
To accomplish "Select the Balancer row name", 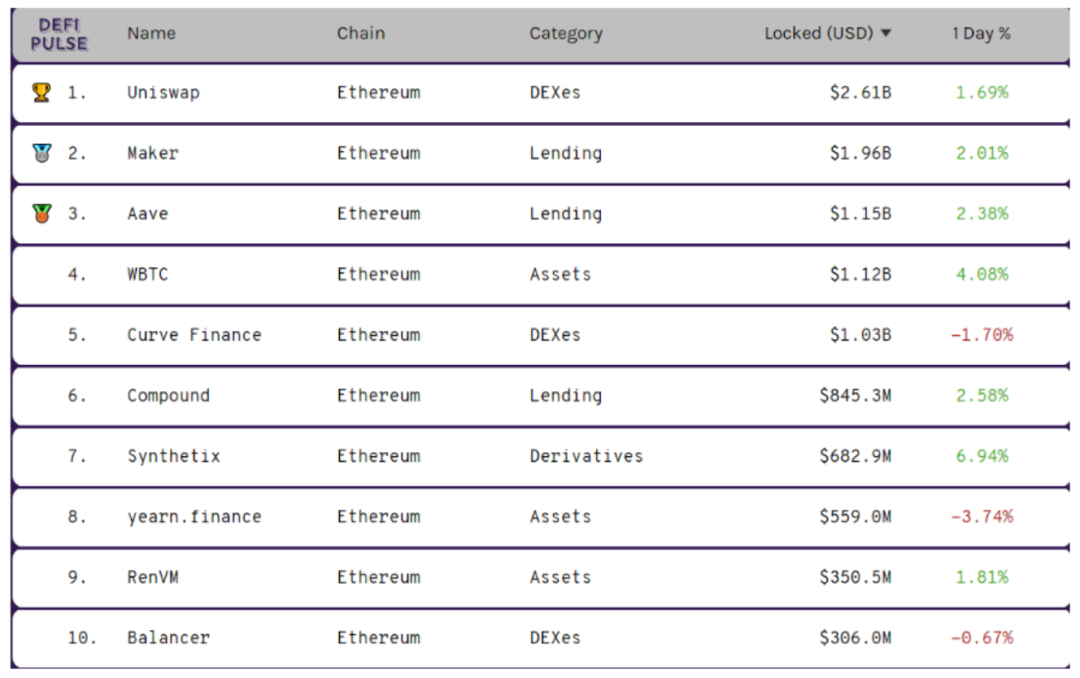I will point(168,638).
